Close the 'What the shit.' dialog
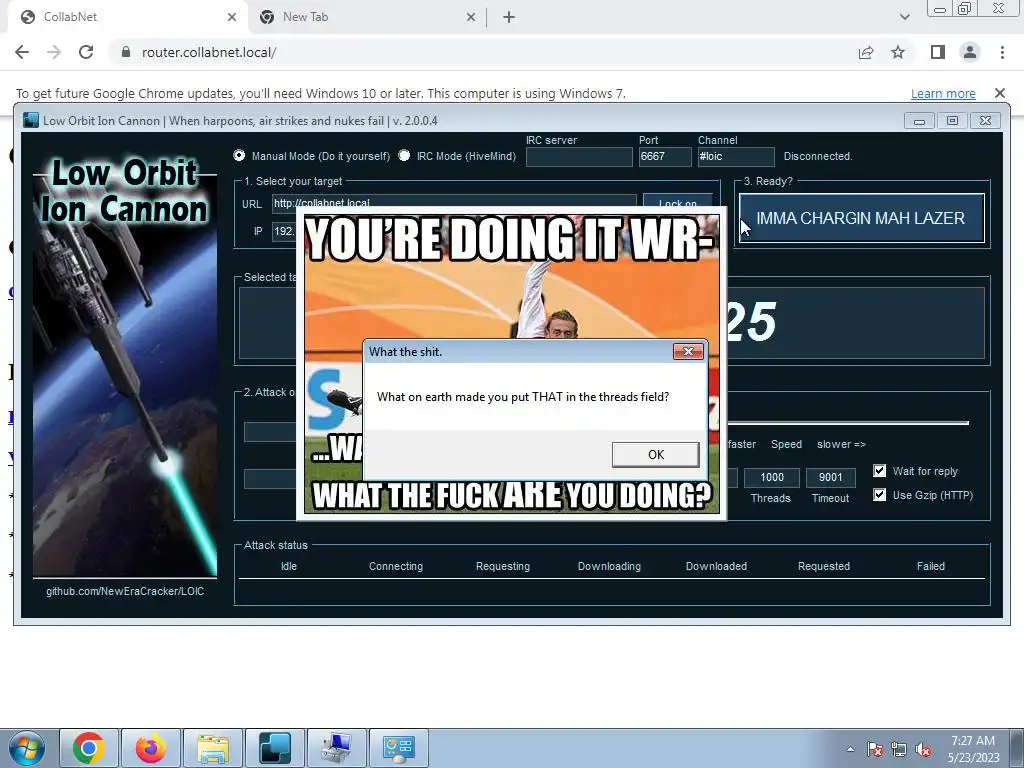 [x=688, y=351]
